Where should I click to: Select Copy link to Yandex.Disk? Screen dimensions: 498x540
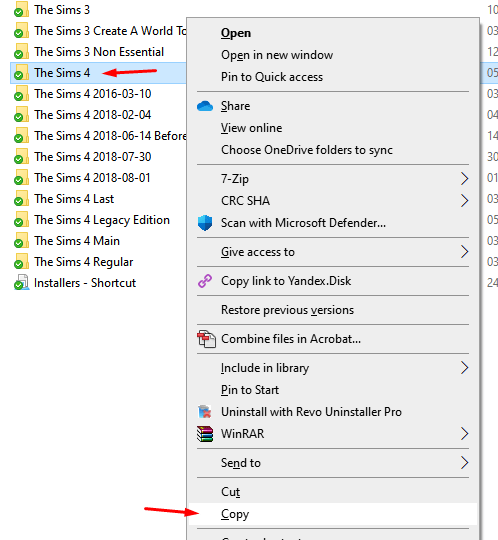pyautogui.click(x=333, y=281)
